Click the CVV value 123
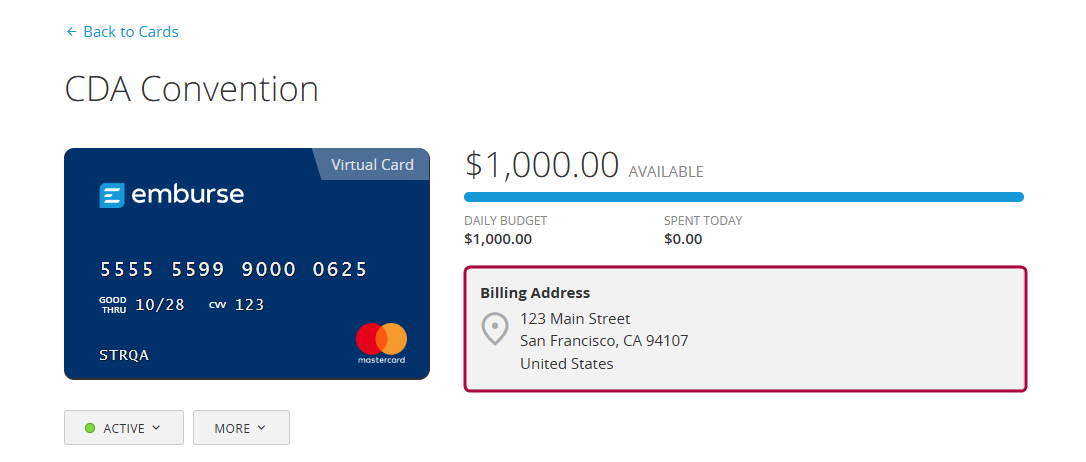This screenshot has height=462, width=1086. 249,305
